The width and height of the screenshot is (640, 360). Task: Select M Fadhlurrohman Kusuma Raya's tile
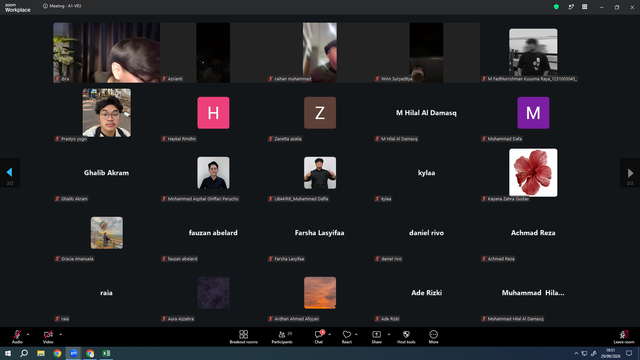point(533,53)
